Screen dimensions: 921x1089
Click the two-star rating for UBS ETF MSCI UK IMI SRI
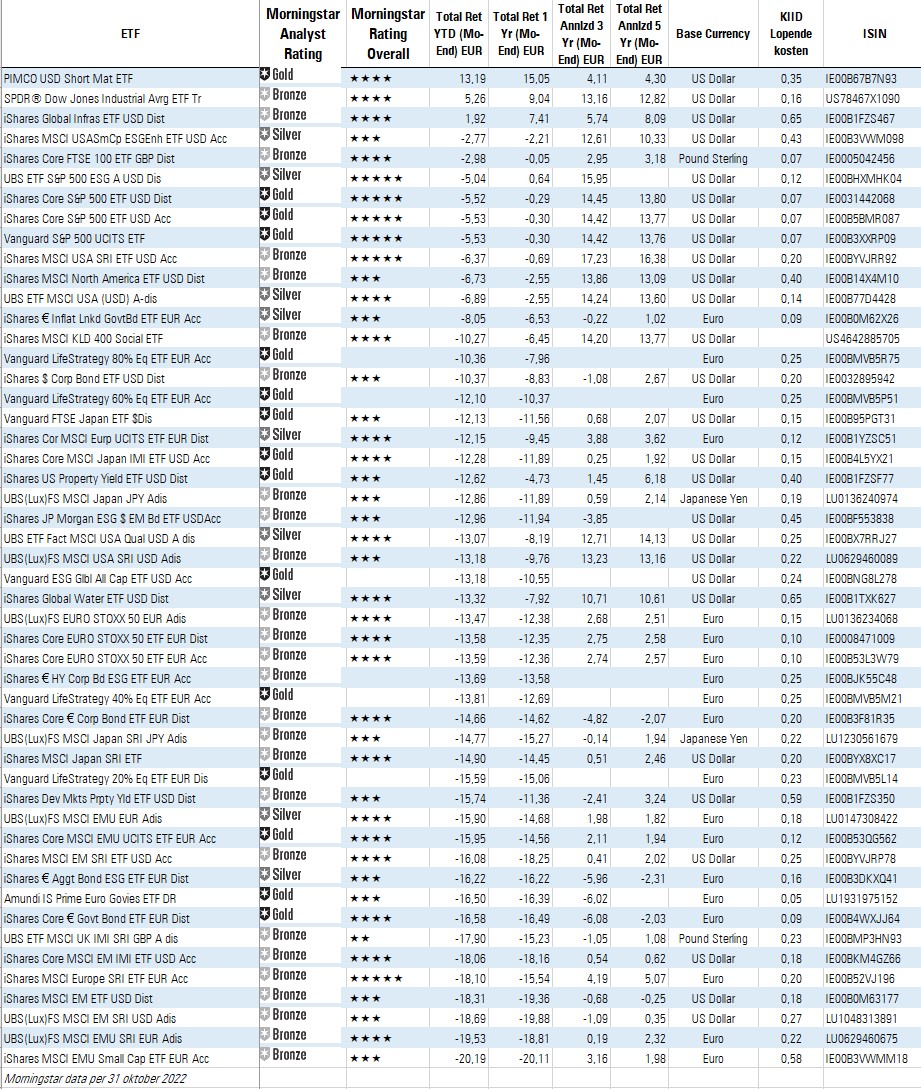[x=360, y=938]
